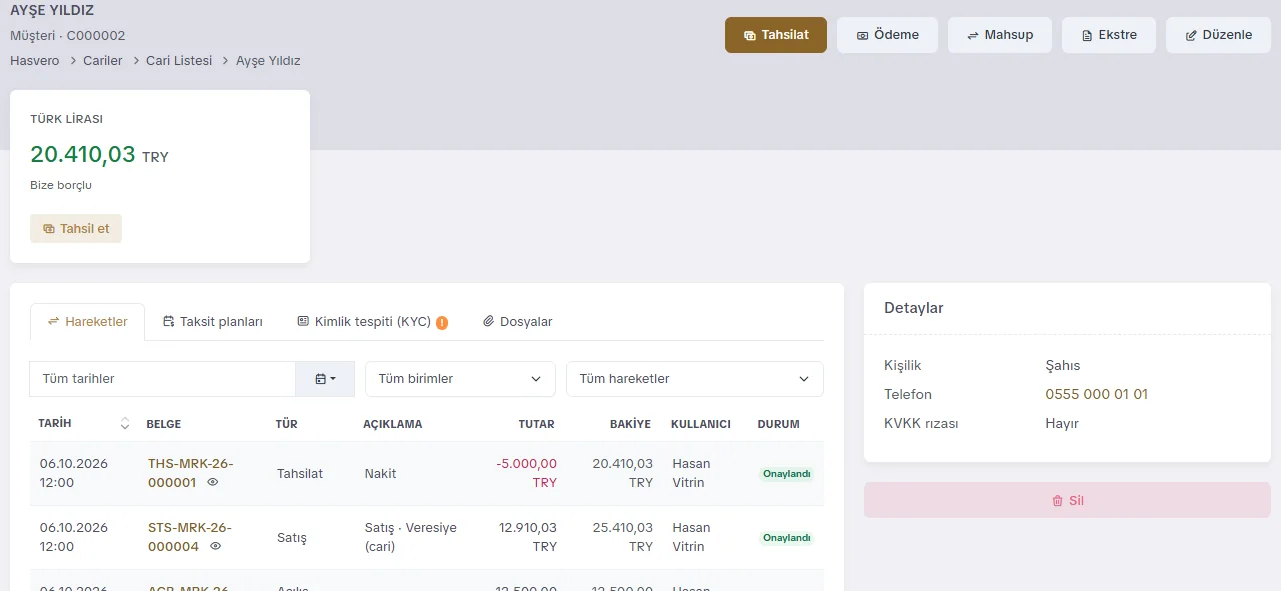Click the Şahıs value in Detaylar
This screenshot has height=591, width=1281.
[x=1063, y=365]
